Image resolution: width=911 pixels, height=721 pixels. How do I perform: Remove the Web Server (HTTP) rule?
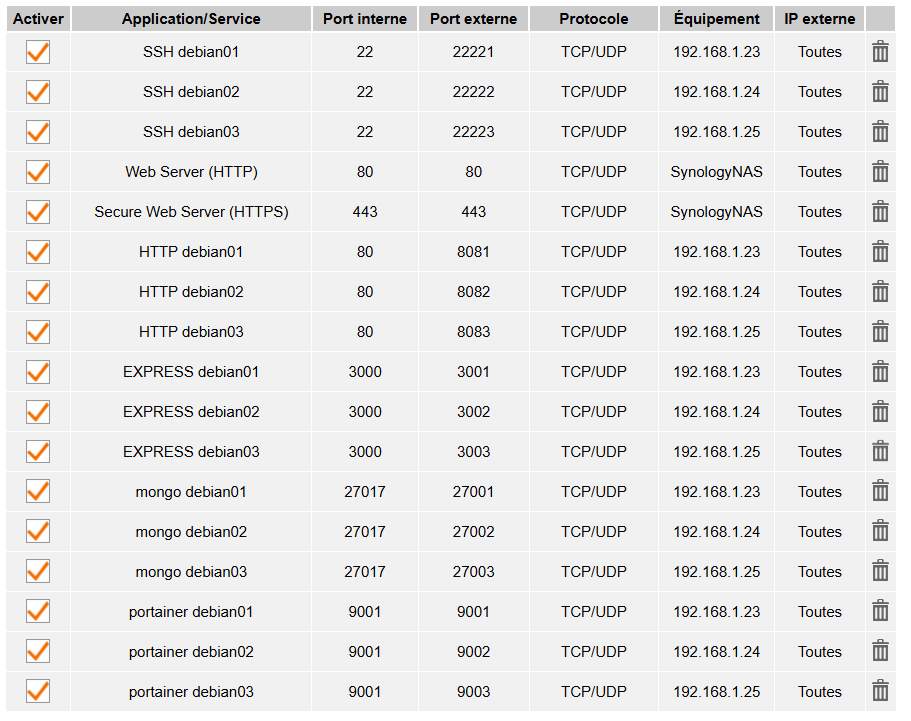tap(880, 172)
